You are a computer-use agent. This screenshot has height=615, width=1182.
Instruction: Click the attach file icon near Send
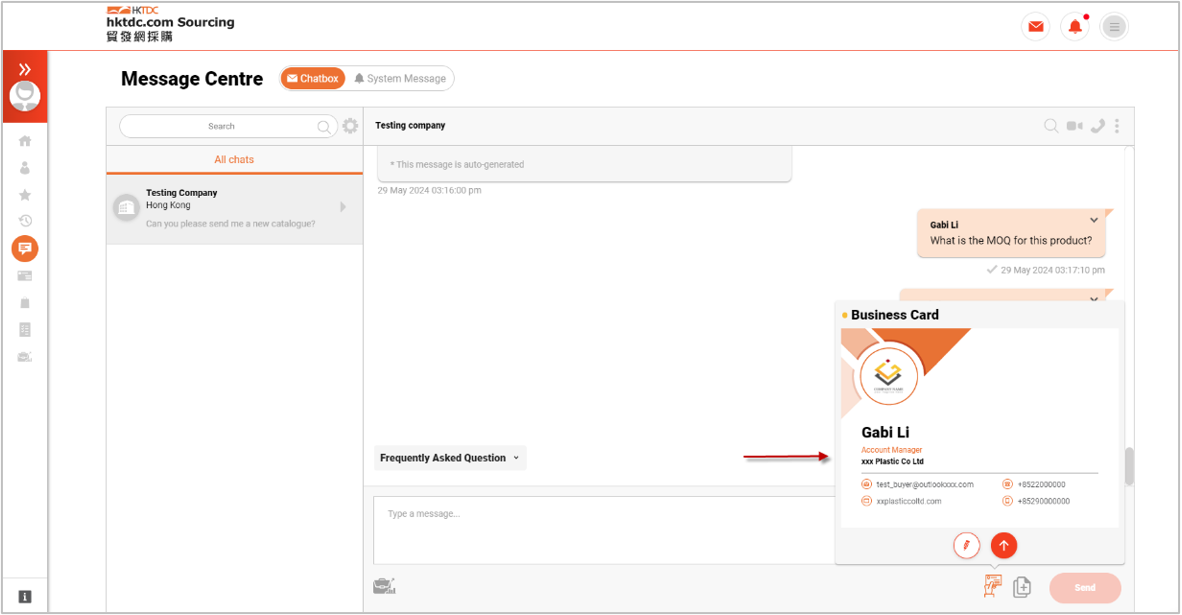point(1022,586)
